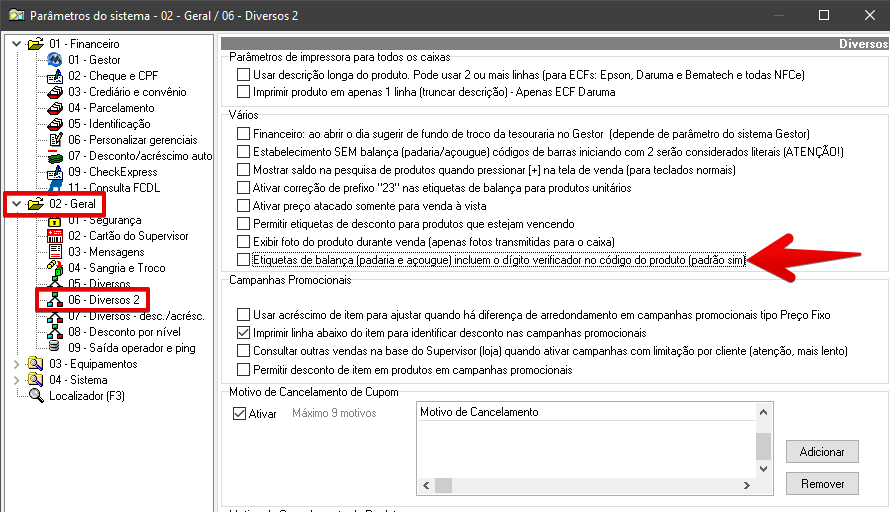Click the Adicionar button

click(x=822, y=452)
